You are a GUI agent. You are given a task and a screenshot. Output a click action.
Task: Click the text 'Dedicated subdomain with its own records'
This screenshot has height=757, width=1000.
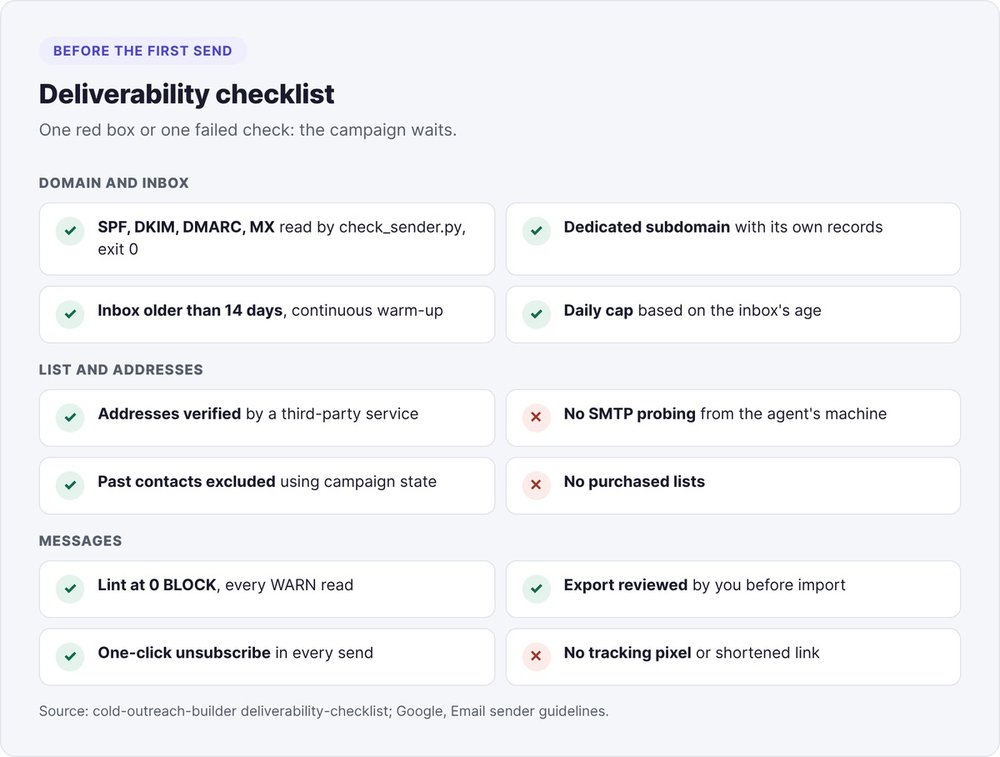(723, 227)
